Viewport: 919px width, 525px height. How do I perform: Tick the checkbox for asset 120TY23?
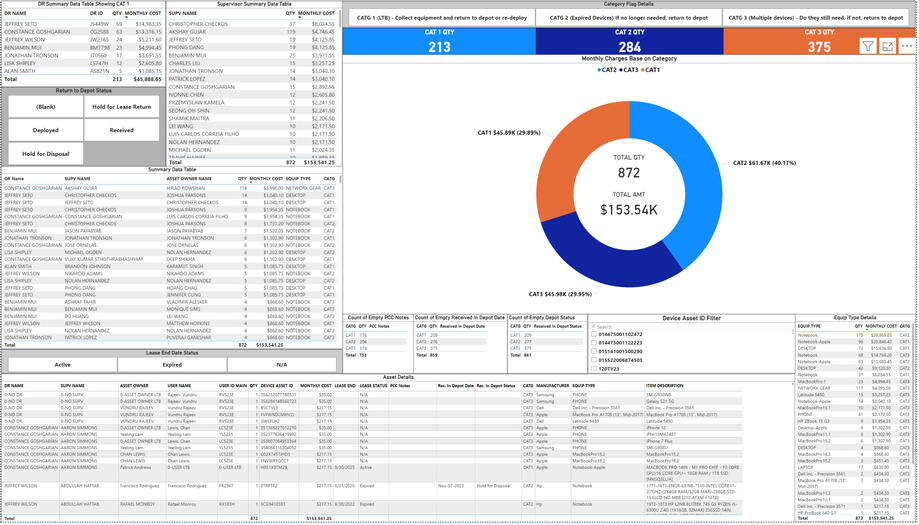594,369
